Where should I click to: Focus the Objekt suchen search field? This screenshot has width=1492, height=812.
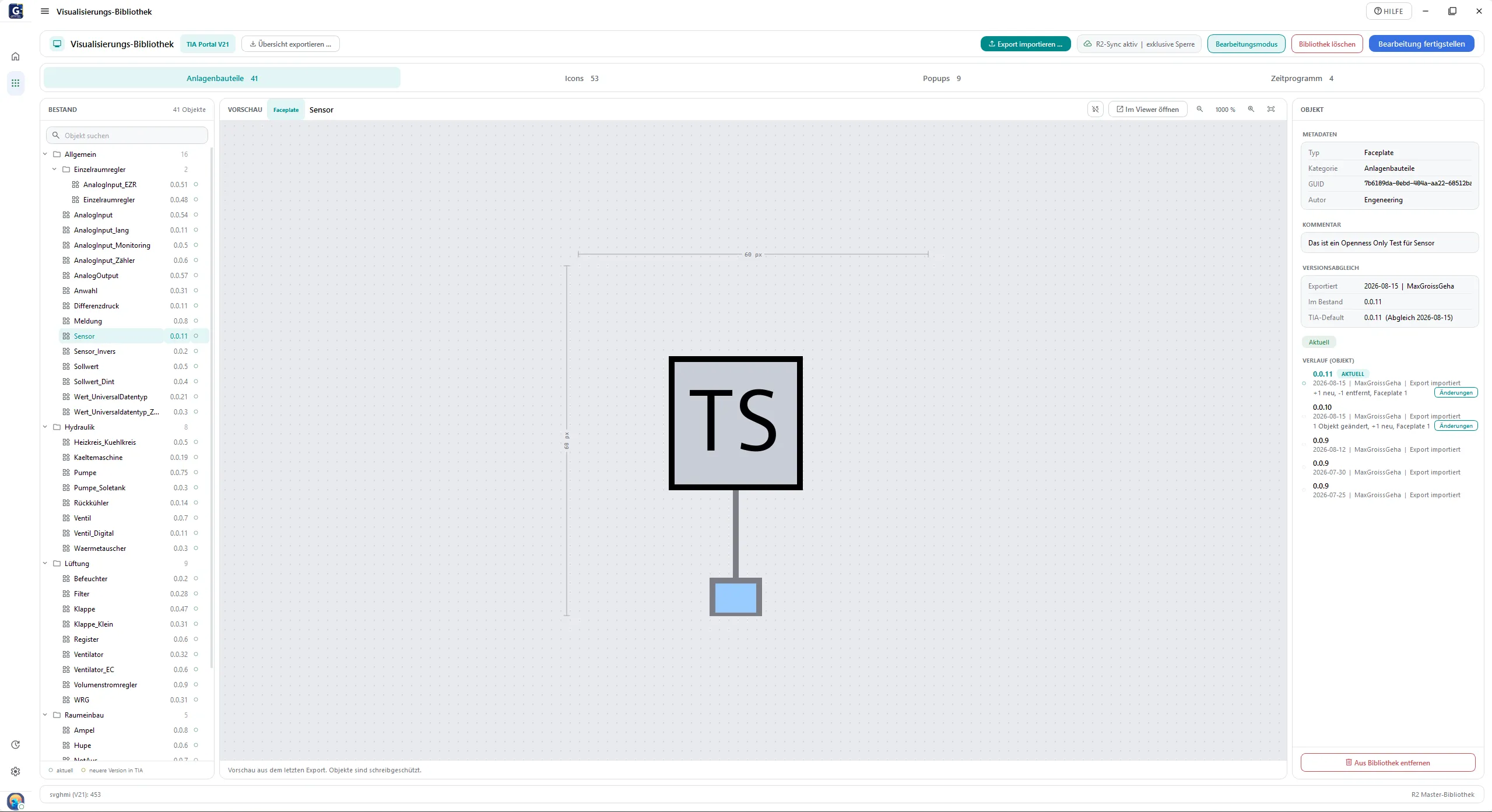point(127,135)
